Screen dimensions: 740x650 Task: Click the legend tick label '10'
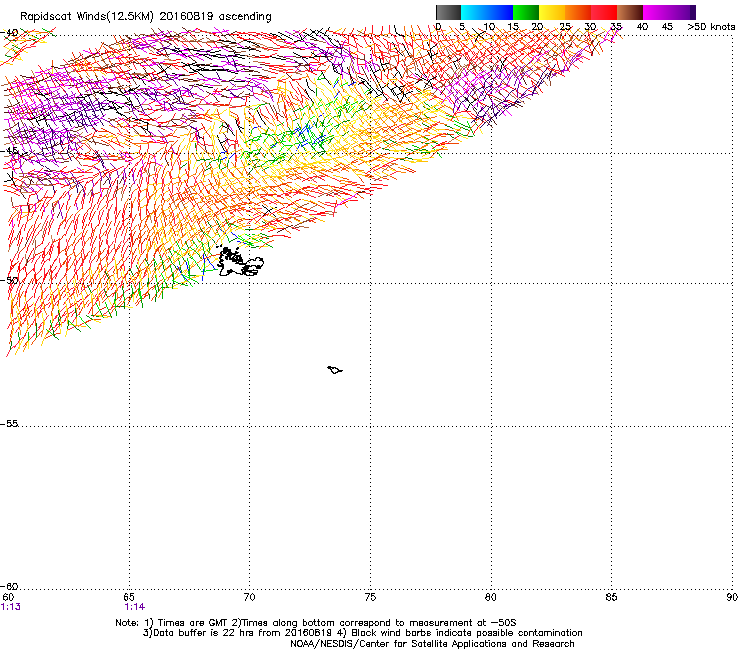pos(489,27)
